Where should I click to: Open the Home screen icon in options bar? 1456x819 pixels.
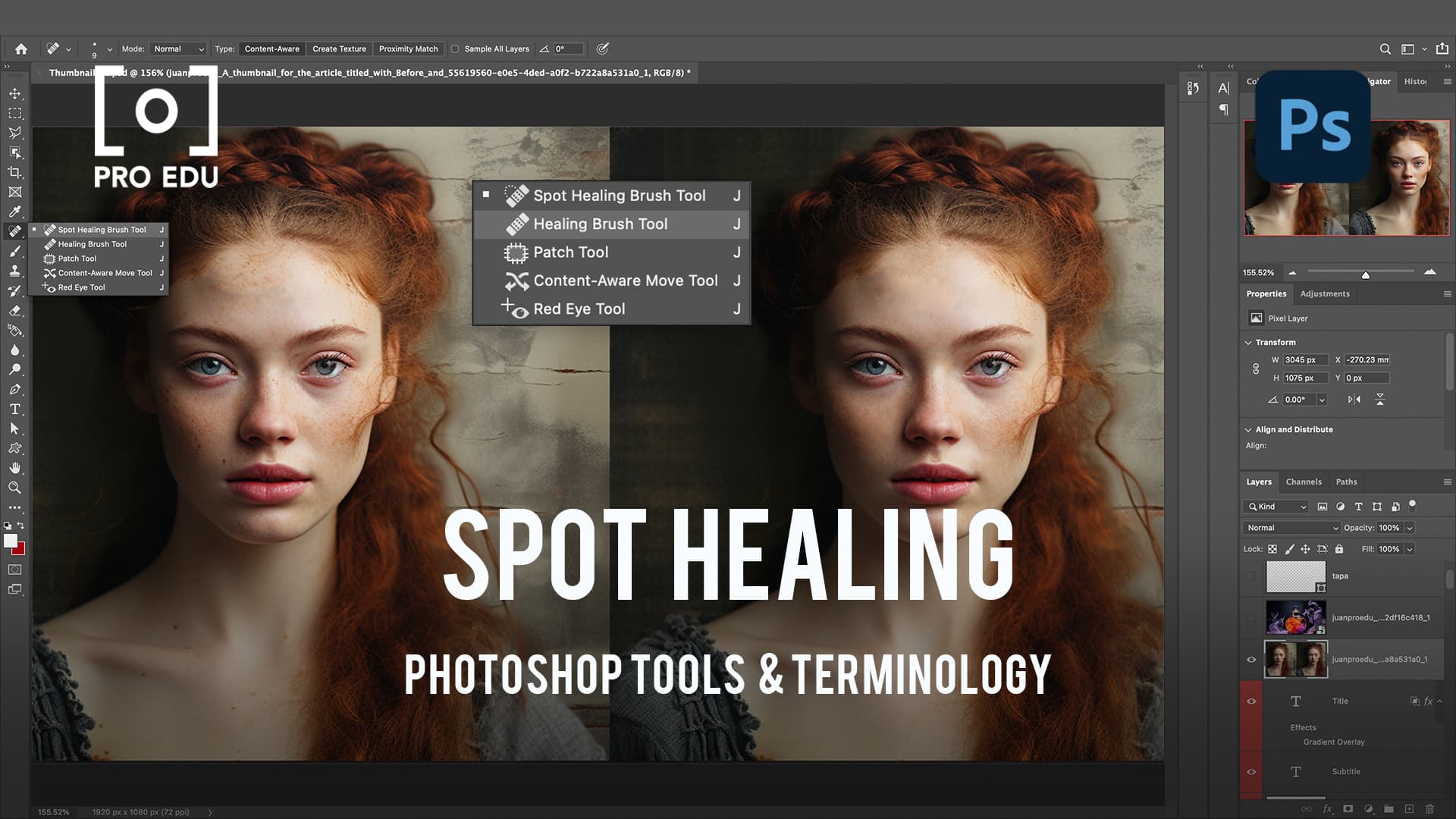click(x=20, y=48)
